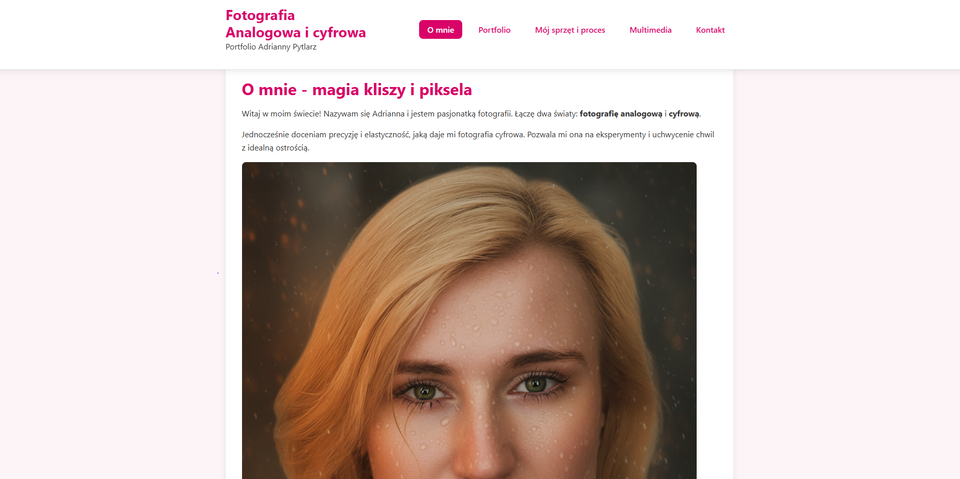This screenshot has width=960, height=479.
Task: Click the paragraph starting Witaj w moim świecie
Action: click(471, 113)
